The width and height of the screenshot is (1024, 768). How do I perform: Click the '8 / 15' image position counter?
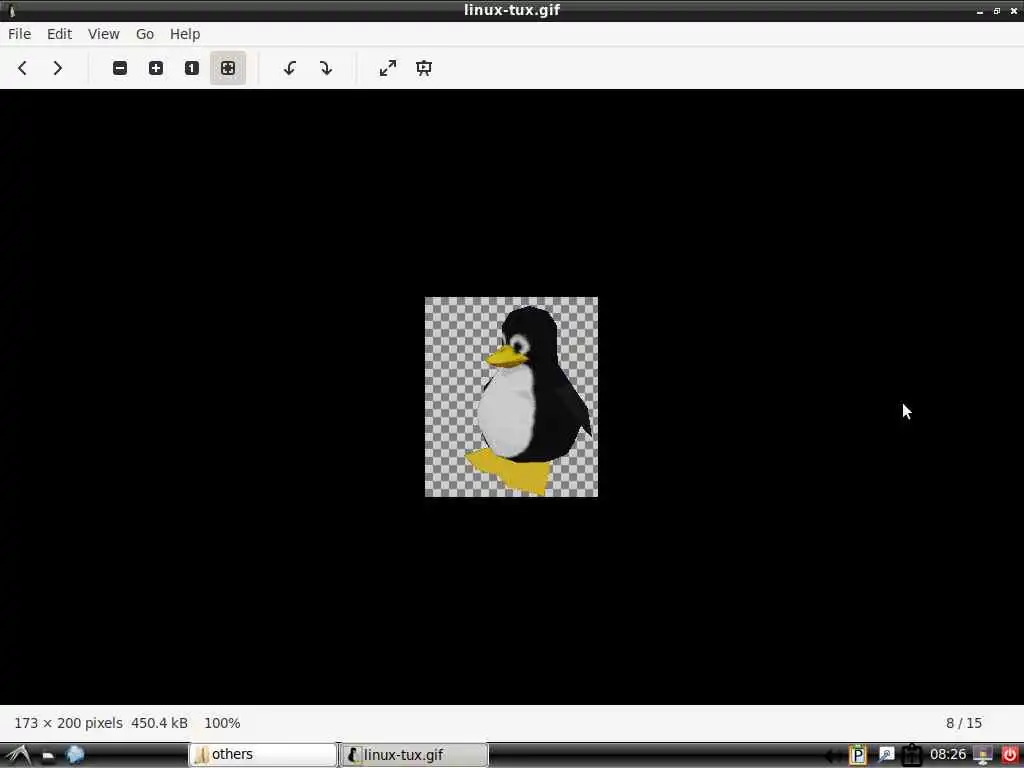click(964, 723)
